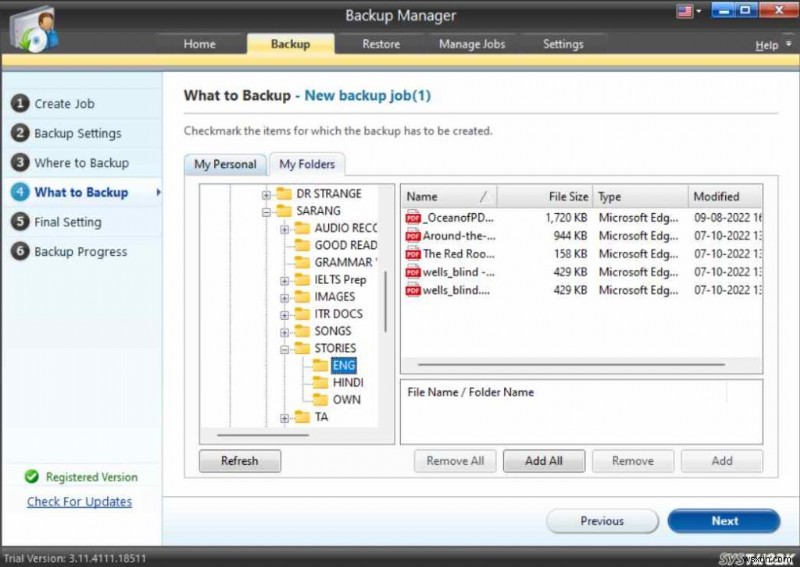Open the Manage Jobs tab
800x567 pixels.
[x=472, y=44]
